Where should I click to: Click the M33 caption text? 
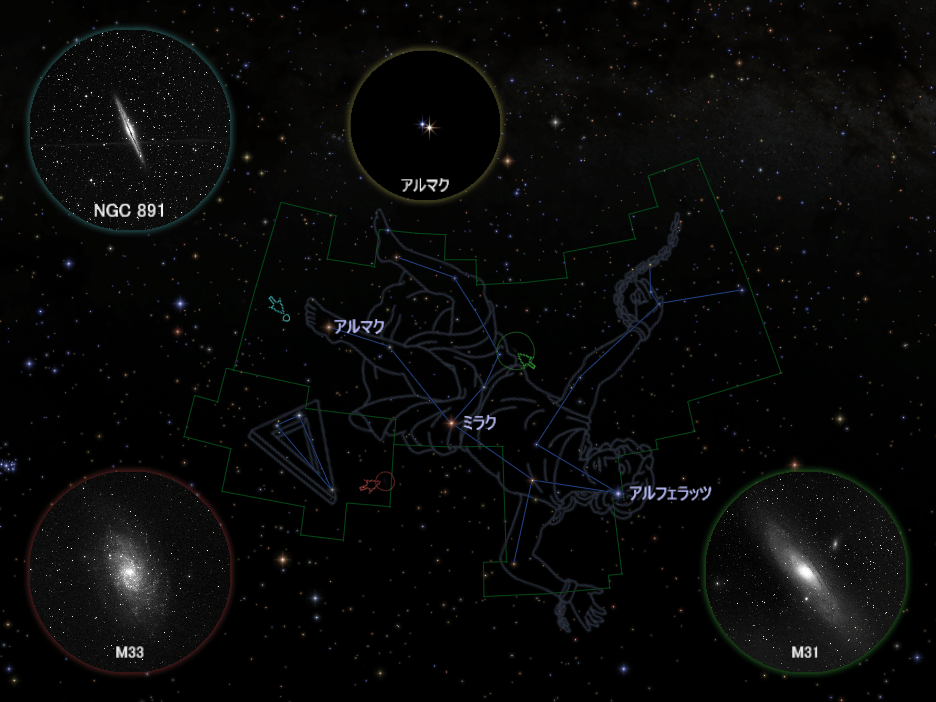[130, 652]
